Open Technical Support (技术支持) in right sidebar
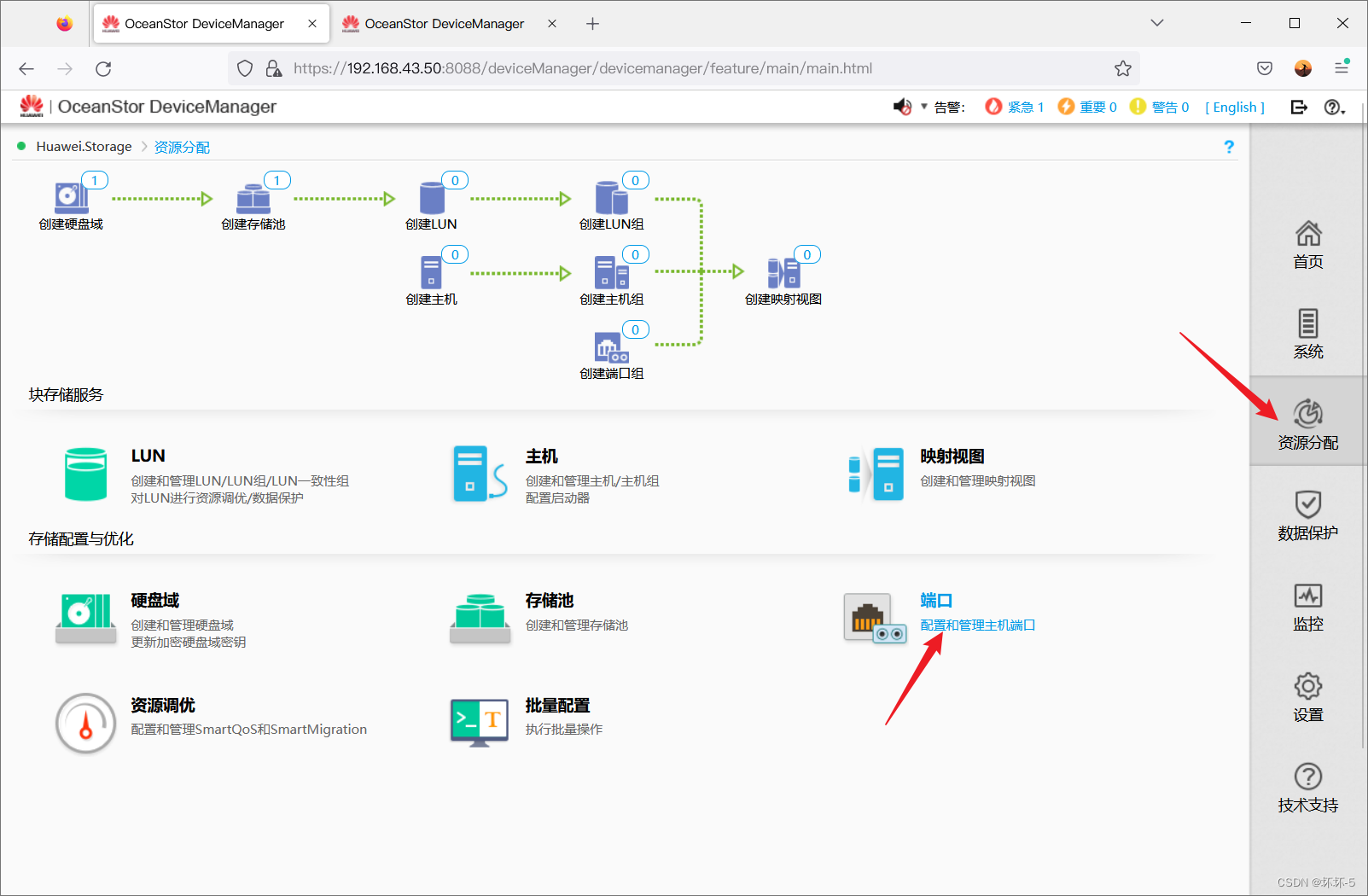 (1308, 788)
